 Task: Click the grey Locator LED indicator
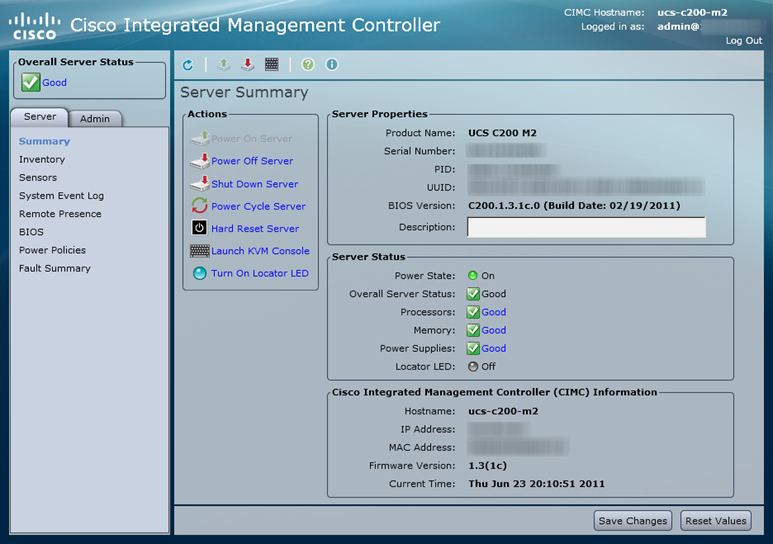click(473, 366)
